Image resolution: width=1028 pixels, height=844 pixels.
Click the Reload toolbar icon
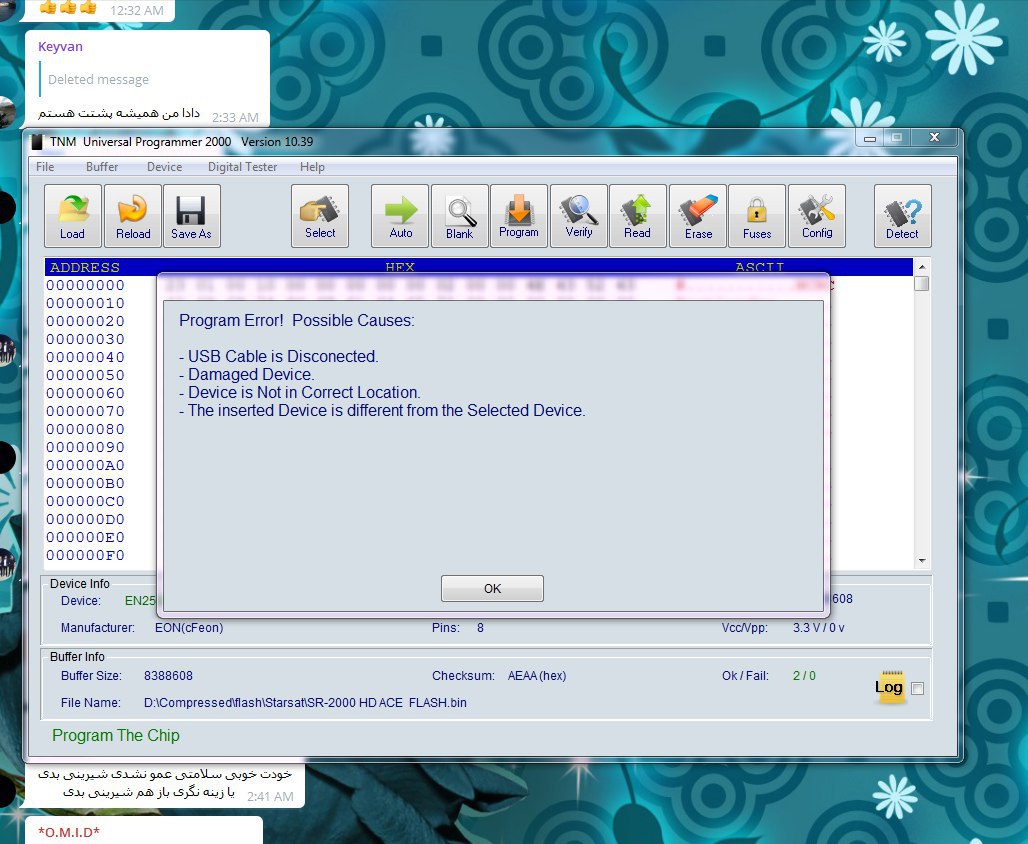click(x=133, y=216)
